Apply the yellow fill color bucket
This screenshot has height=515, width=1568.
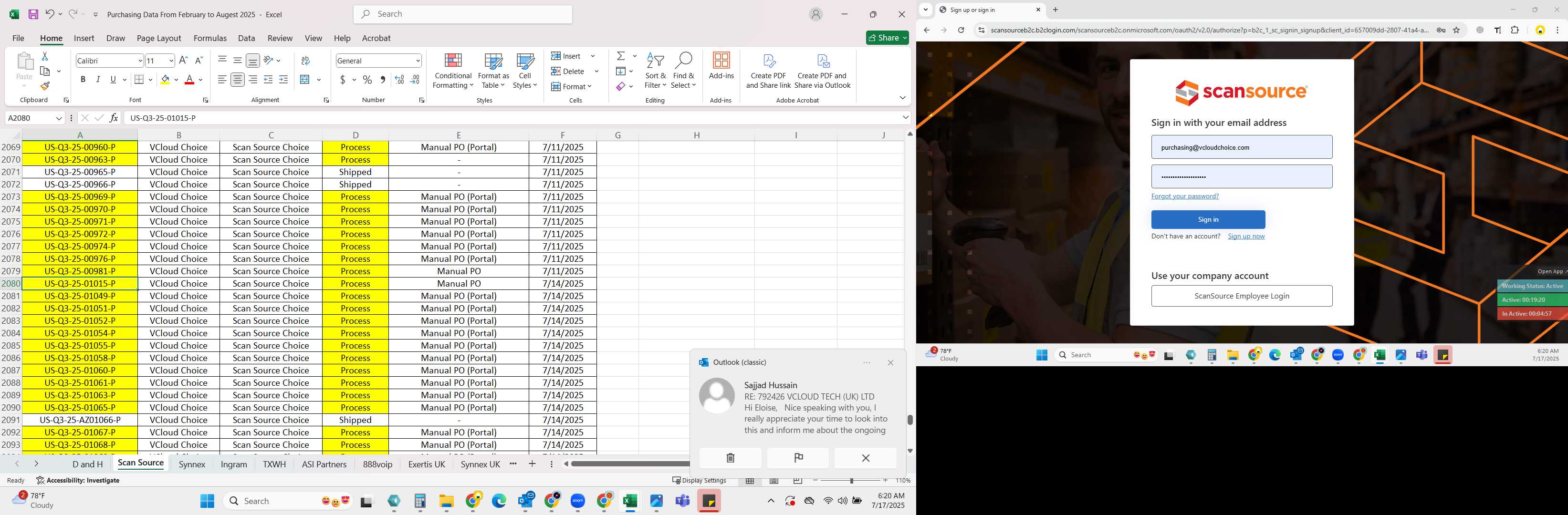(x=165, y=80)
